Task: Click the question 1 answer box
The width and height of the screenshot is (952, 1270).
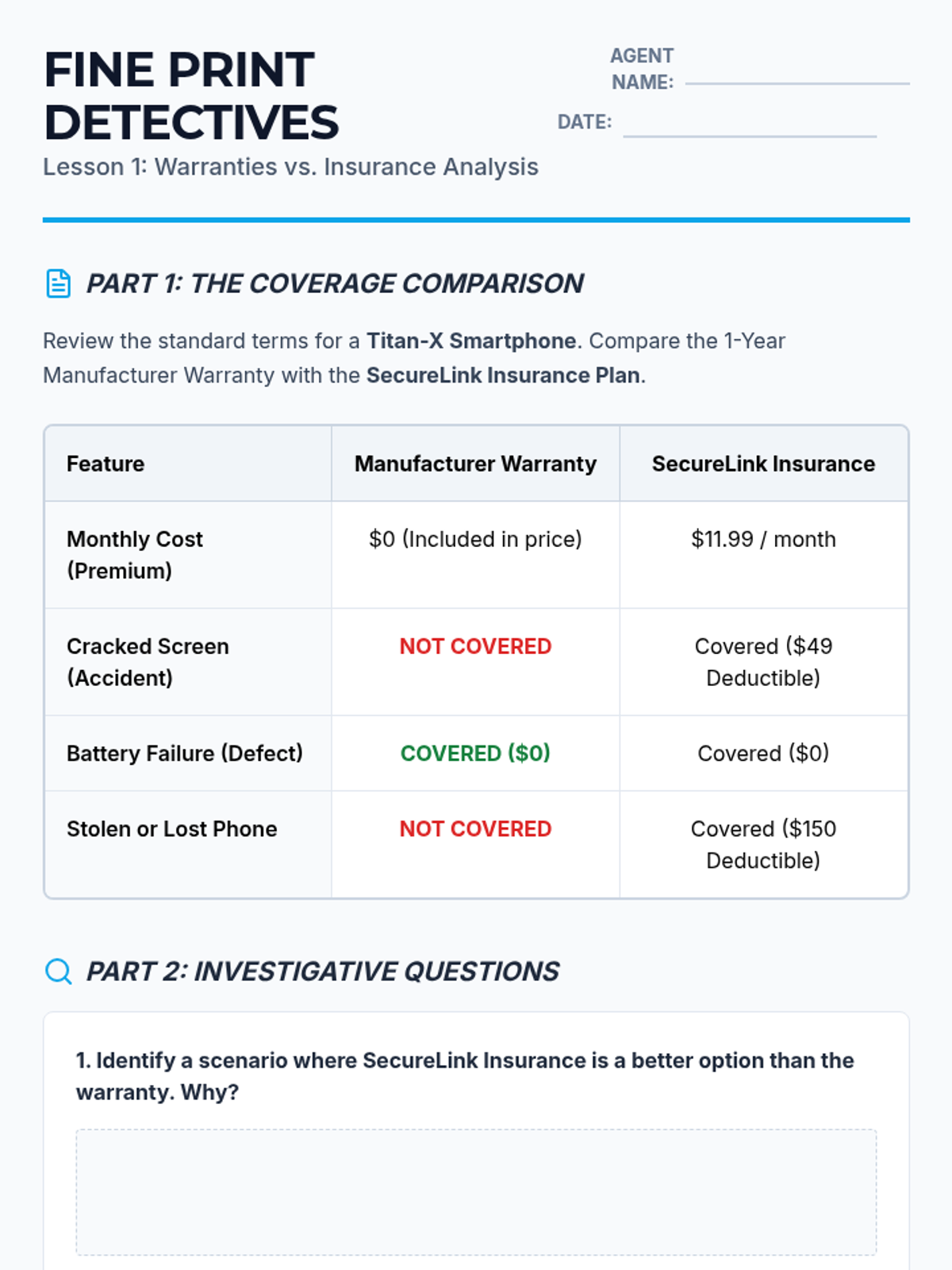Action: pyautogui.click(x=476, y=1191)
